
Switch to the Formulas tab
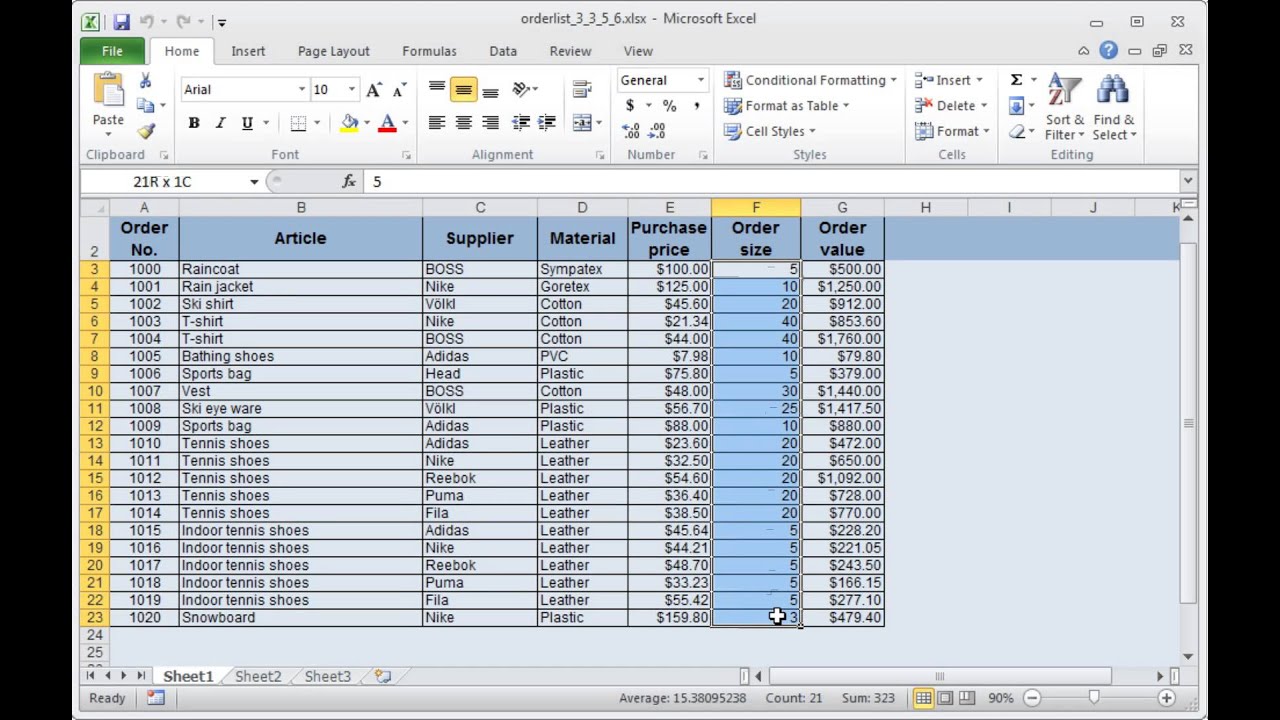[x=429, y=51]
